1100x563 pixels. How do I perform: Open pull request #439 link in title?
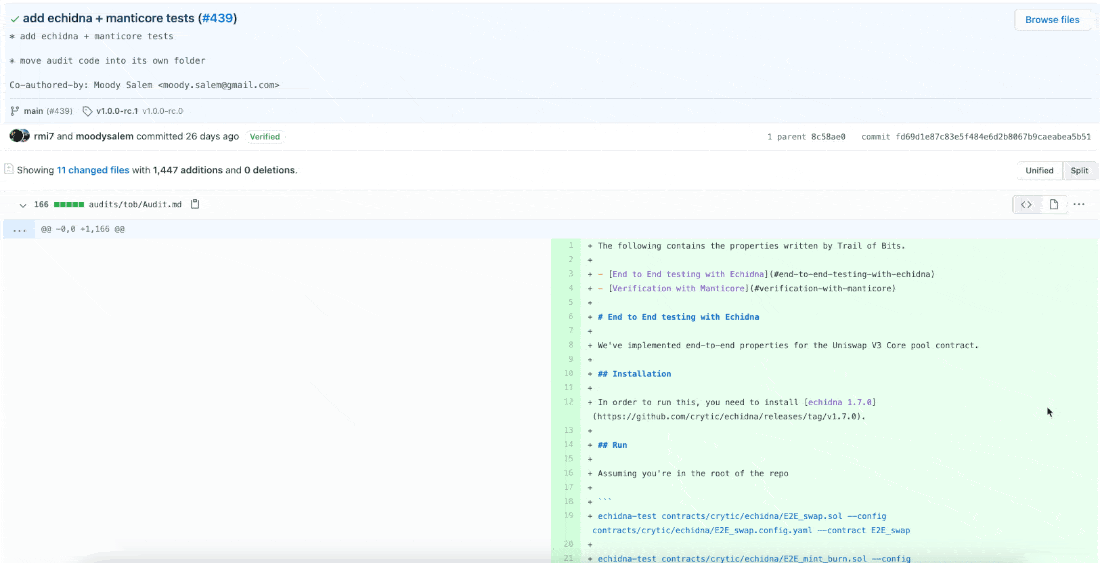[x=217, y=18]
